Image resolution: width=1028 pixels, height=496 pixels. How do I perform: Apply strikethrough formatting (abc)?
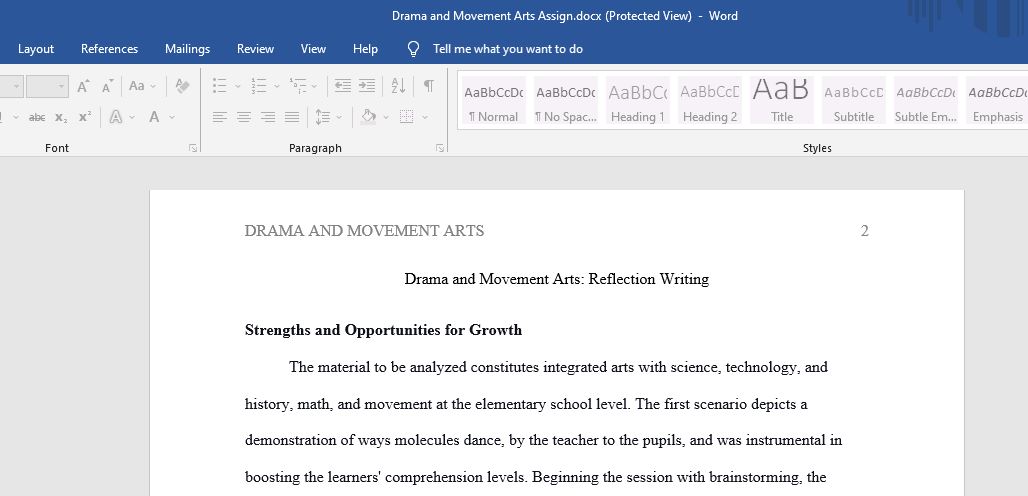click(37, 117)
